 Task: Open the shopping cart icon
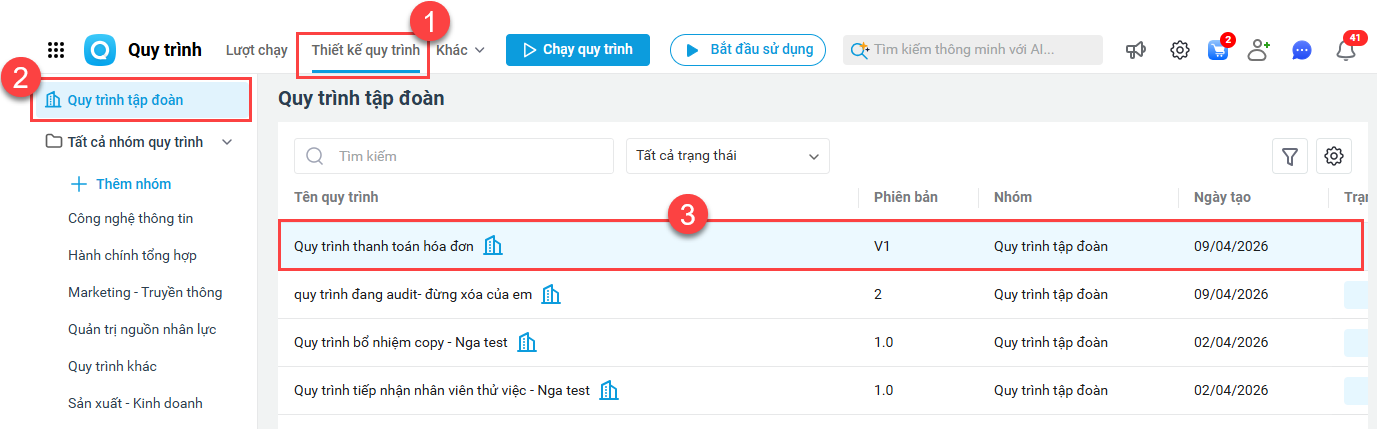tap(1218, 50)
